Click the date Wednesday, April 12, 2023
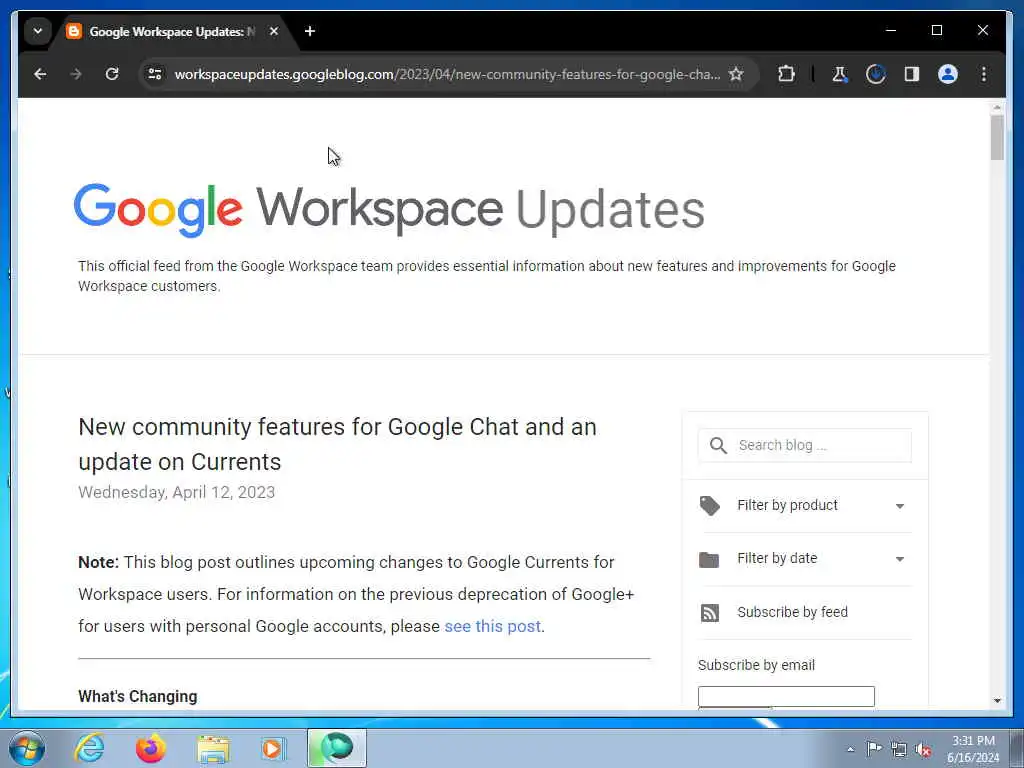The image size is (1024, 768). pos(176,492)
